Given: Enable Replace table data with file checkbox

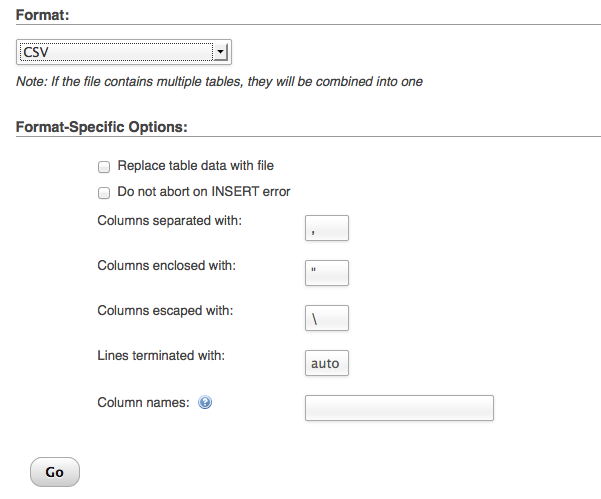Looking at the screenshot, I should [x=104, y=167].
